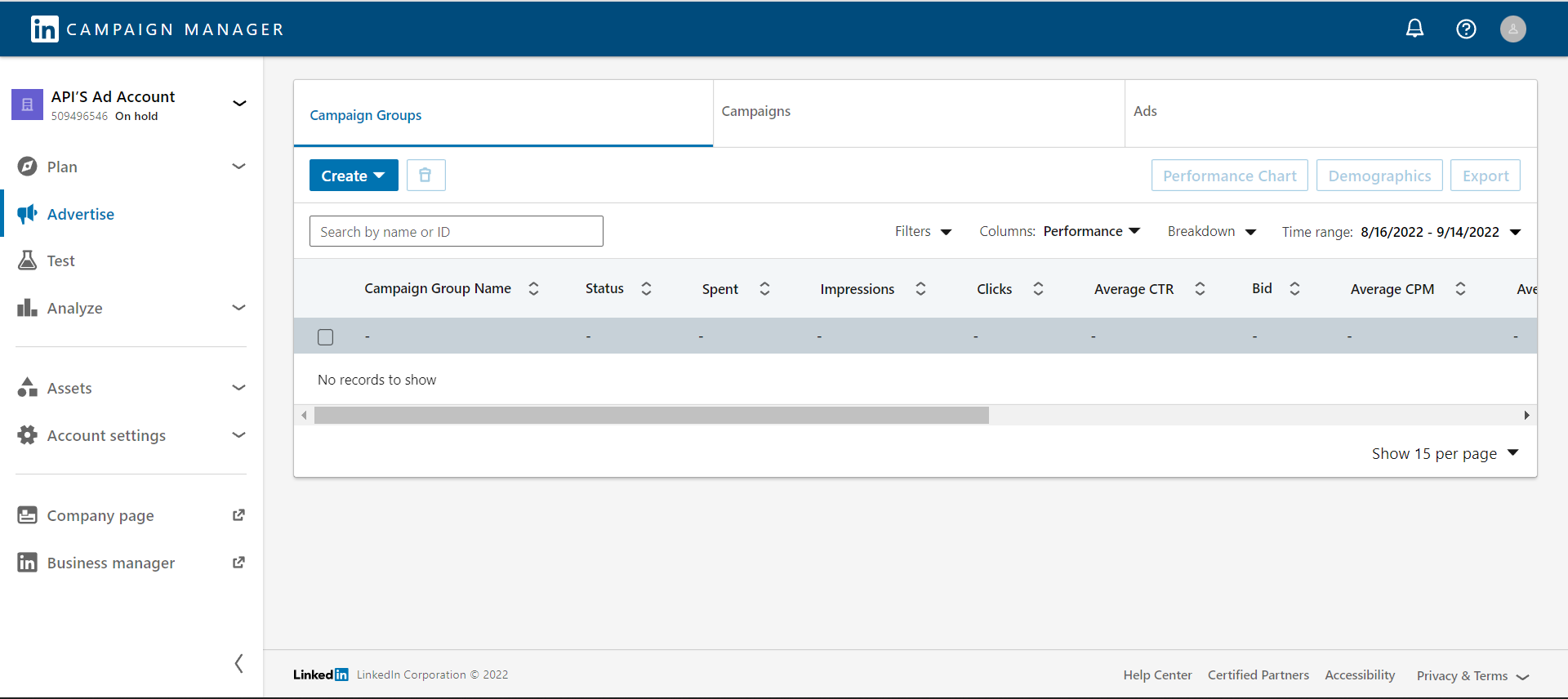The width and height of the screenshot is (1568, 699).
Task: Collapse the sidebar with the left chevron
Action: click(x=238, y=663)
